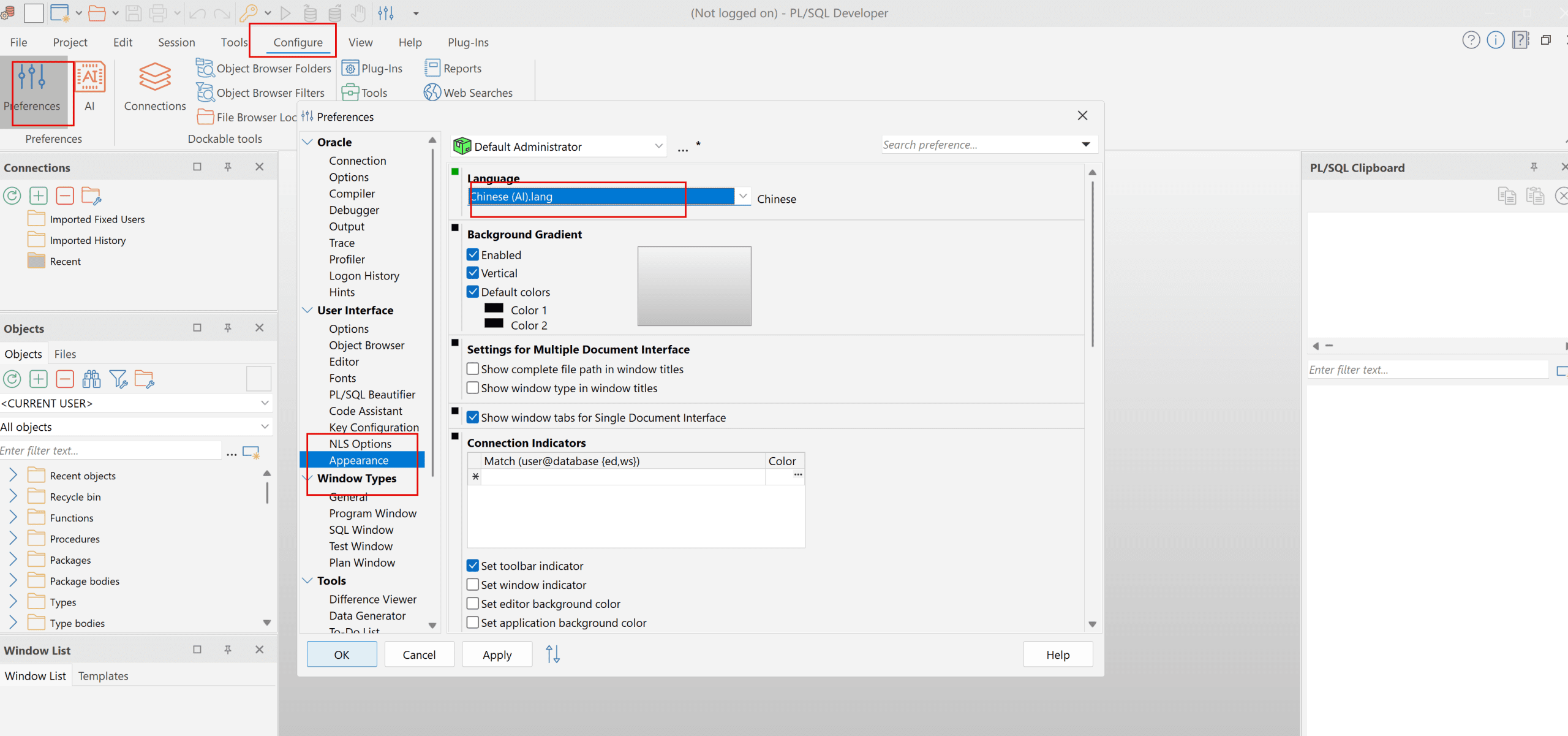
Task: Click the up-down arrows icon beside Apply
Action: click(x=552, y=654)
